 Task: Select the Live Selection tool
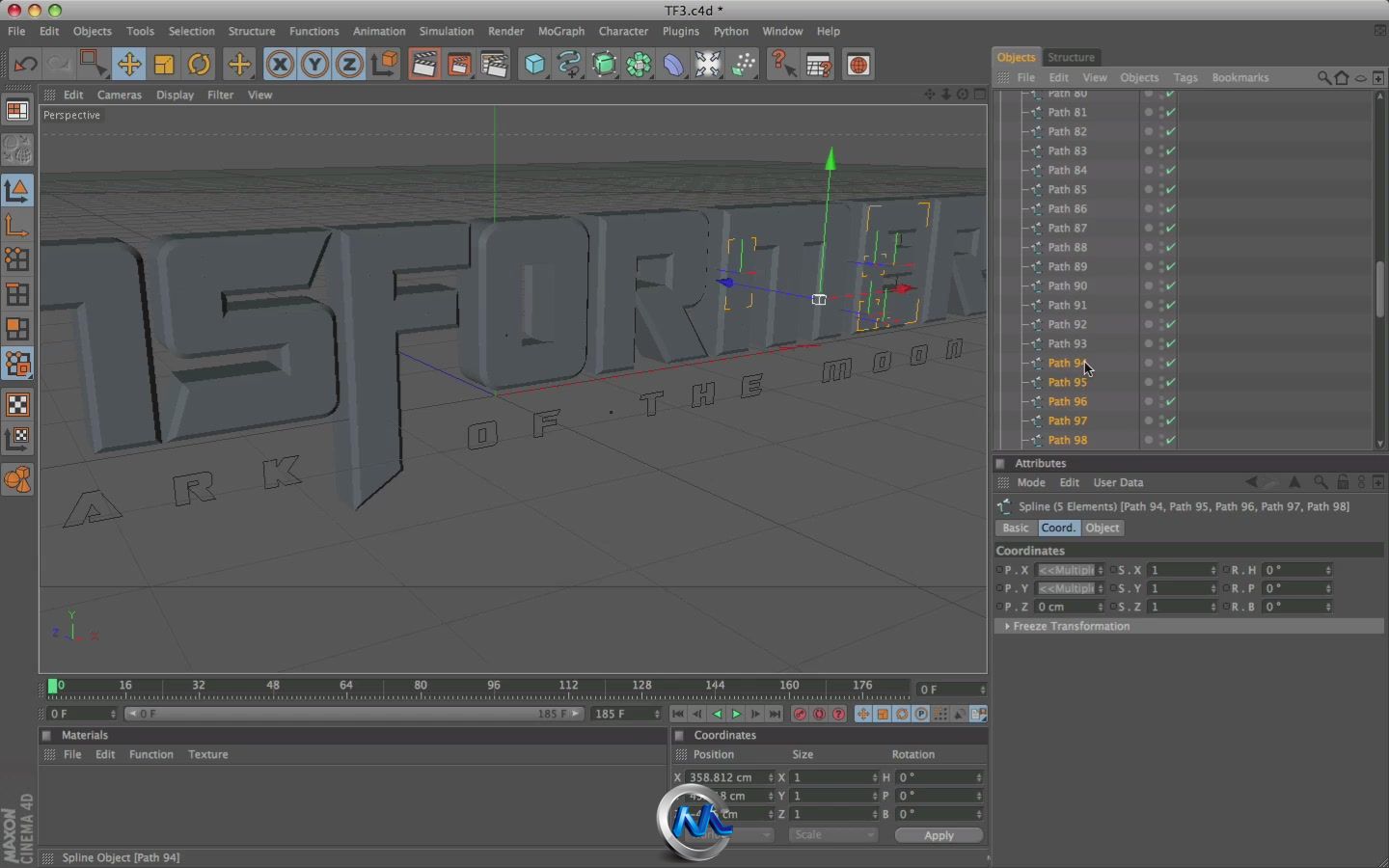(93, 65)
